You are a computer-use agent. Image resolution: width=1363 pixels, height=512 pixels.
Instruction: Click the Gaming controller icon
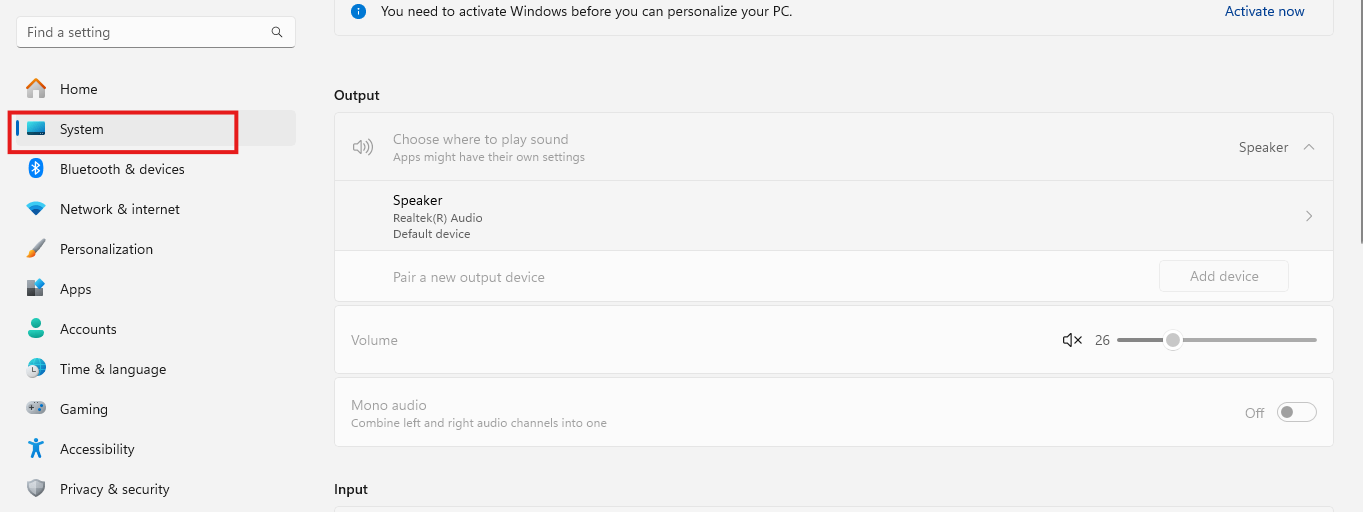tap(36, 409)
